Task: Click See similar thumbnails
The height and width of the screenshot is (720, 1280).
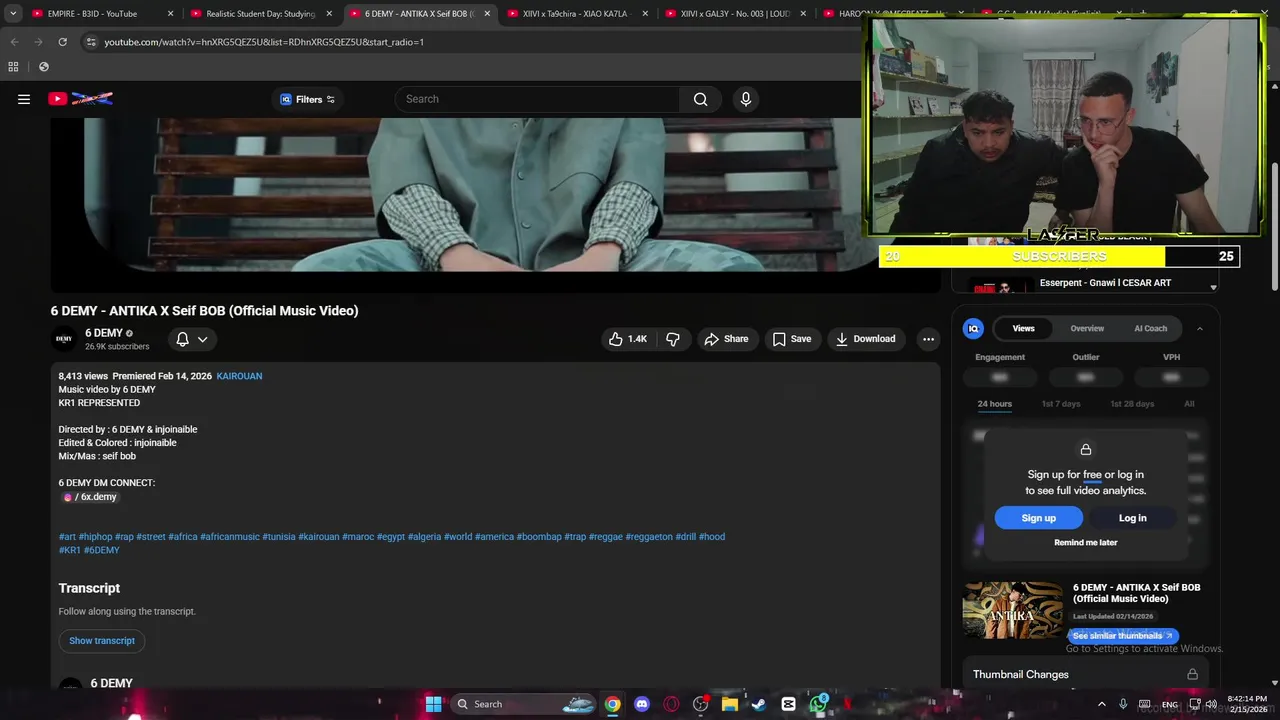Action: click(1123, 636)
